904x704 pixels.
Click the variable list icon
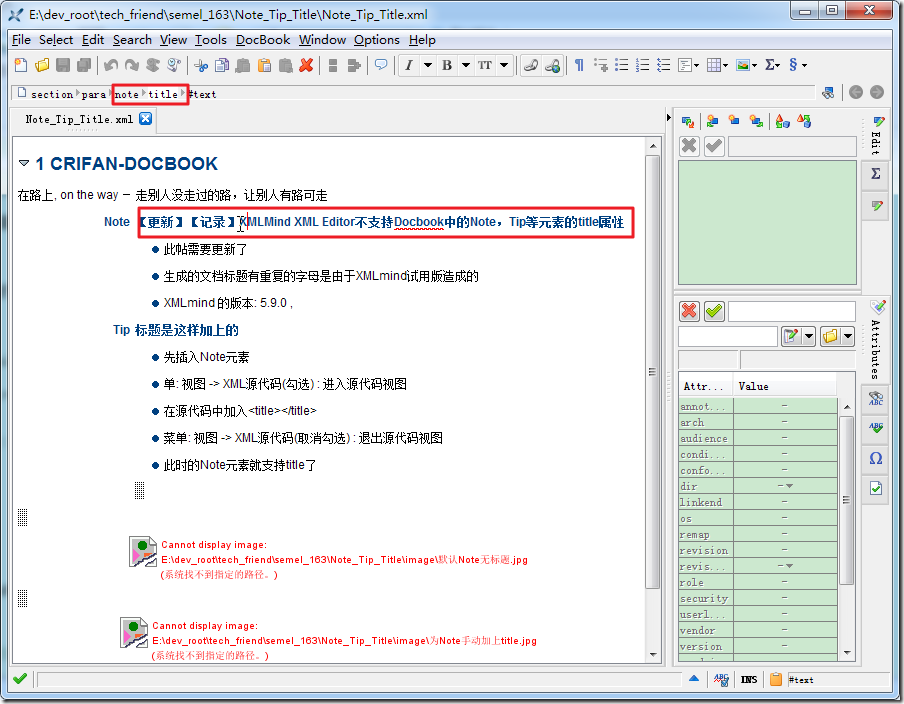[664, 65]
